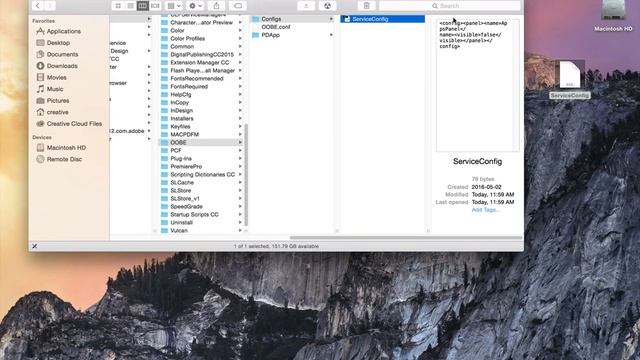
Task: Select the FontsRecommended folder
Action: point(196,78)
